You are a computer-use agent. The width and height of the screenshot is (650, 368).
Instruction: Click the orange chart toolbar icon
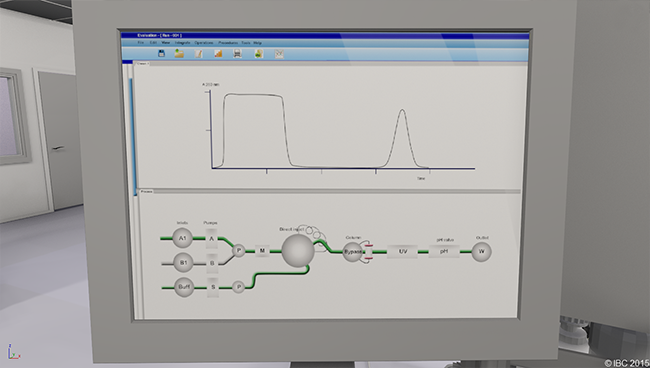tap(218, 53)
